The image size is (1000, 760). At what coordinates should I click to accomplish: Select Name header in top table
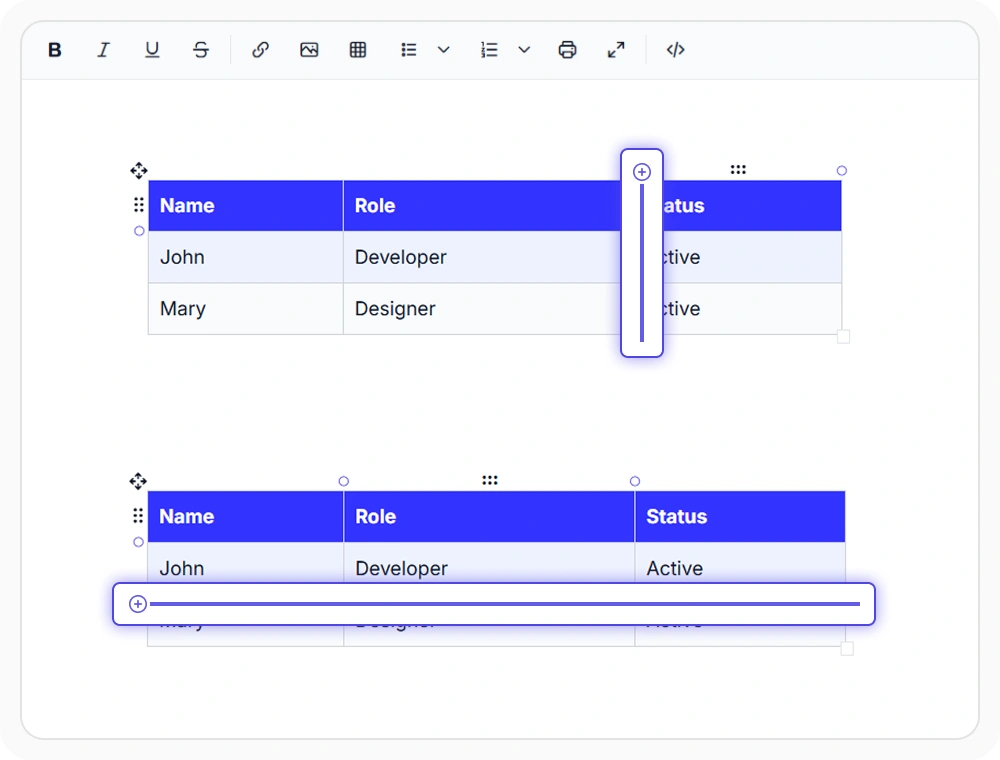pyautogui.click(x=246, y=205)
